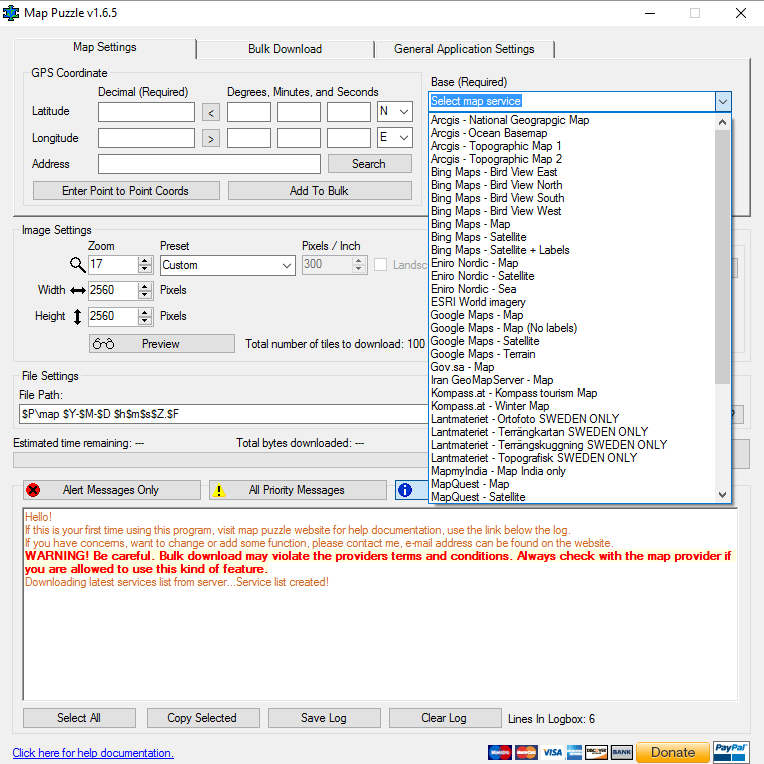Click the service list scroll down arrow
Screen dimensions: 764x764
[x=722, y=495]
